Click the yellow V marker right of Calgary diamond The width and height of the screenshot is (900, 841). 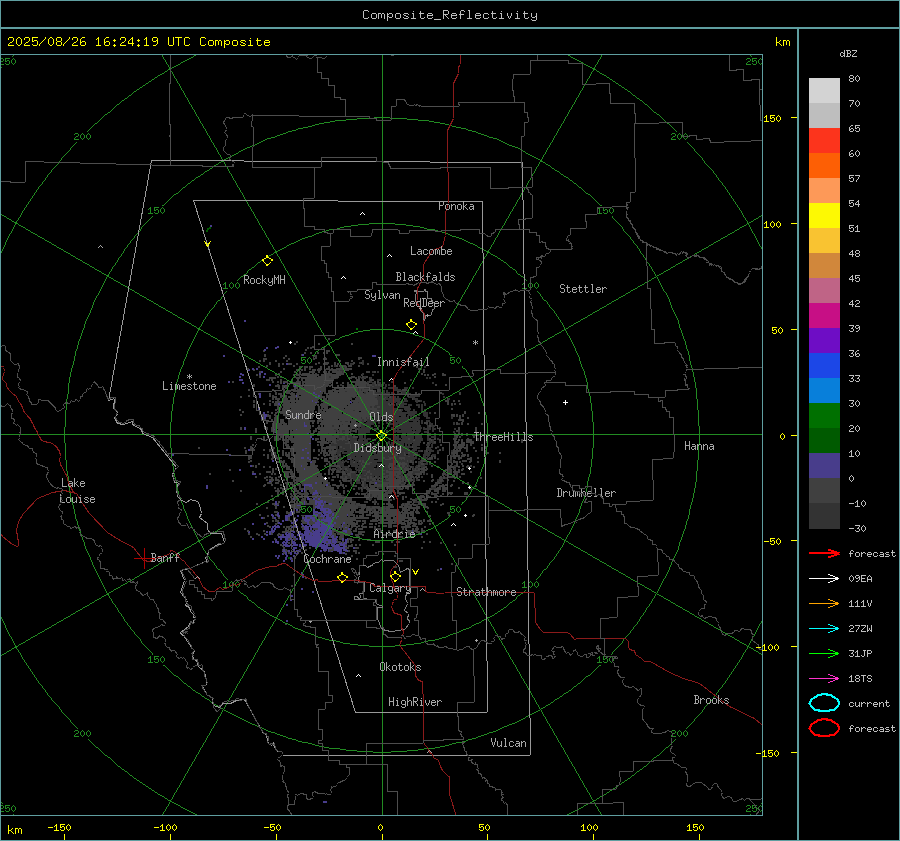click(416, 572)
